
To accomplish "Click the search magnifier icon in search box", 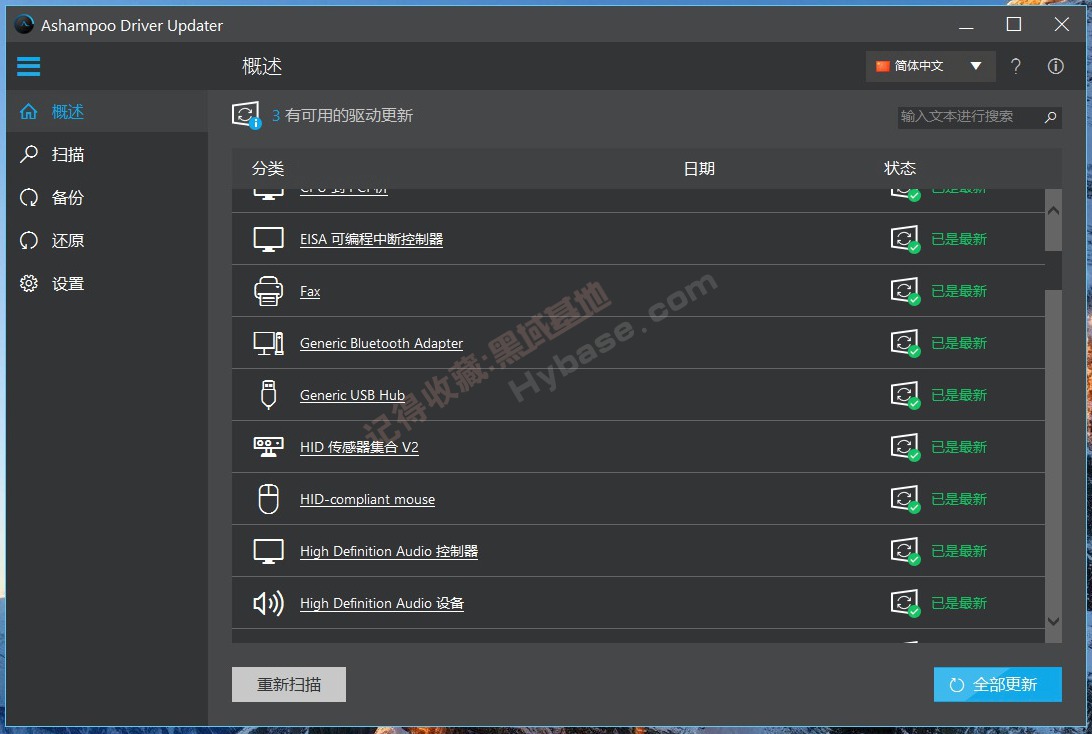I will (x=1051, y=117).
